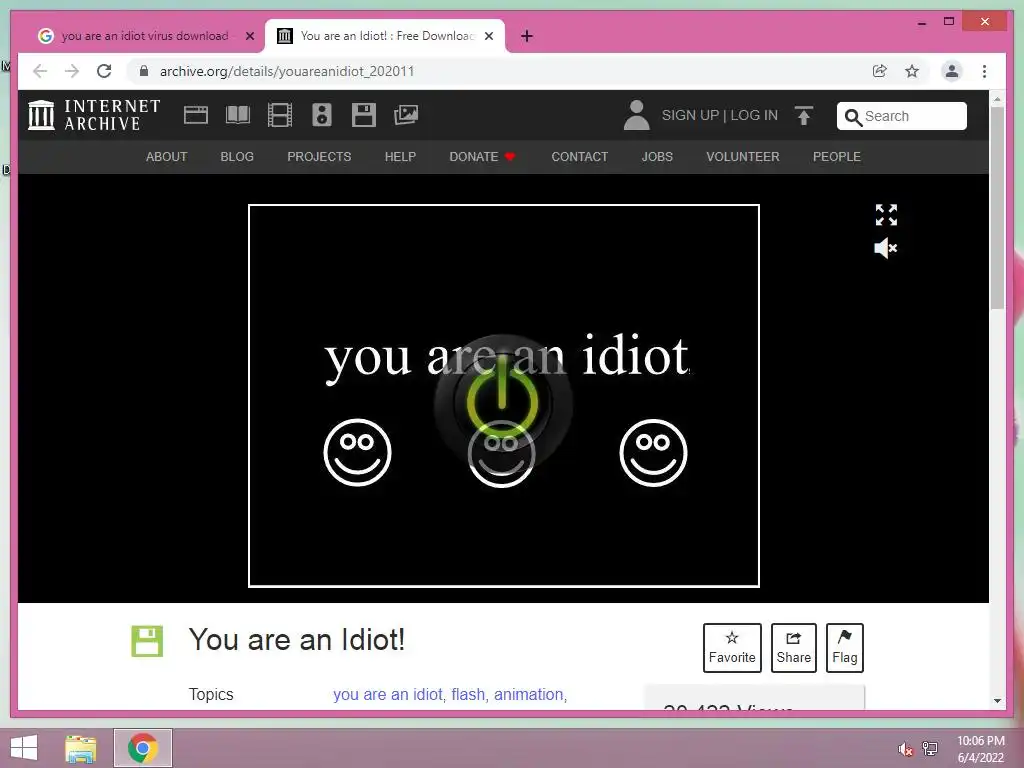Close the Internet Archive tab
The width and height of the screenshot is (1024, 768).
pos(488,36)
